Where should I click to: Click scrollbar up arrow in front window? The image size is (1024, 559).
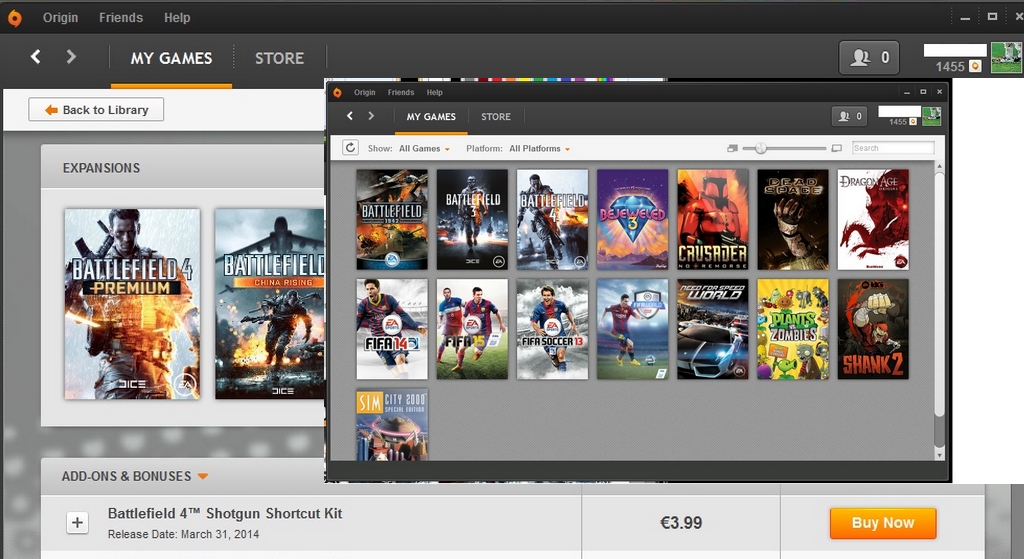point(940,167)
